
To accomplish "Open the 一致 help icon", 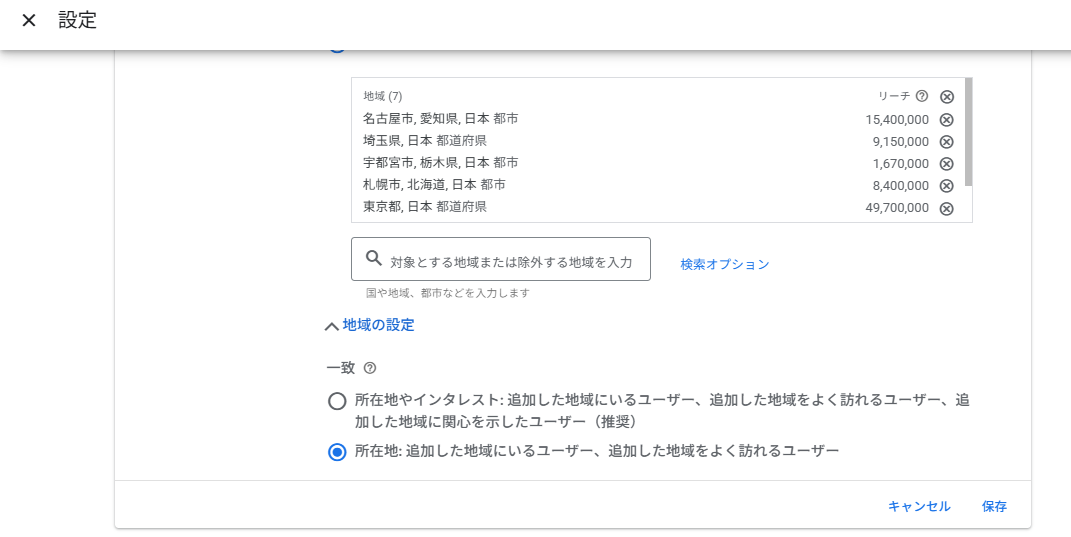I will coord(370,368).
